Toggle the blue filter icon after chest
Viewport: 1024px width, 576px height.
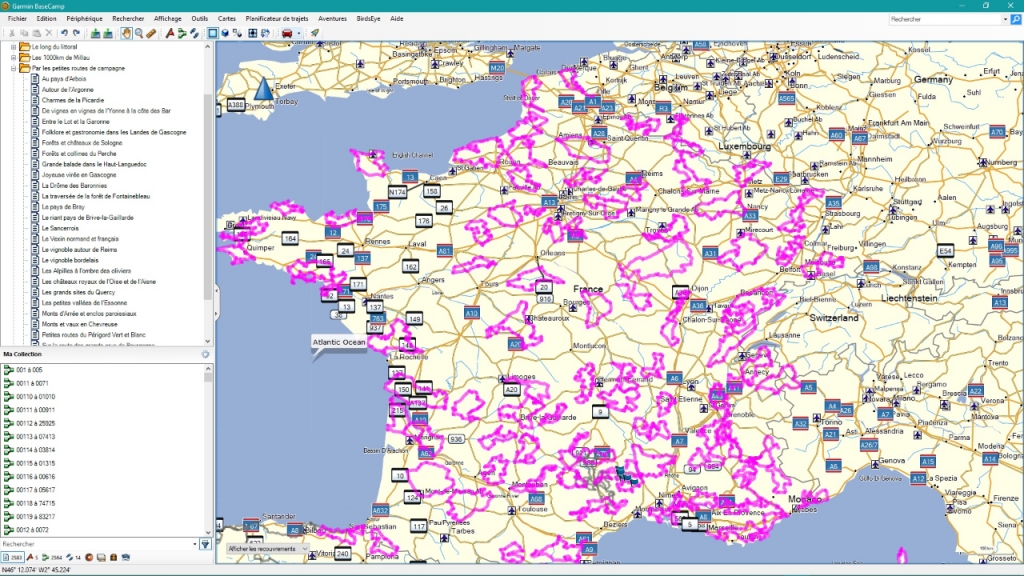126,557
